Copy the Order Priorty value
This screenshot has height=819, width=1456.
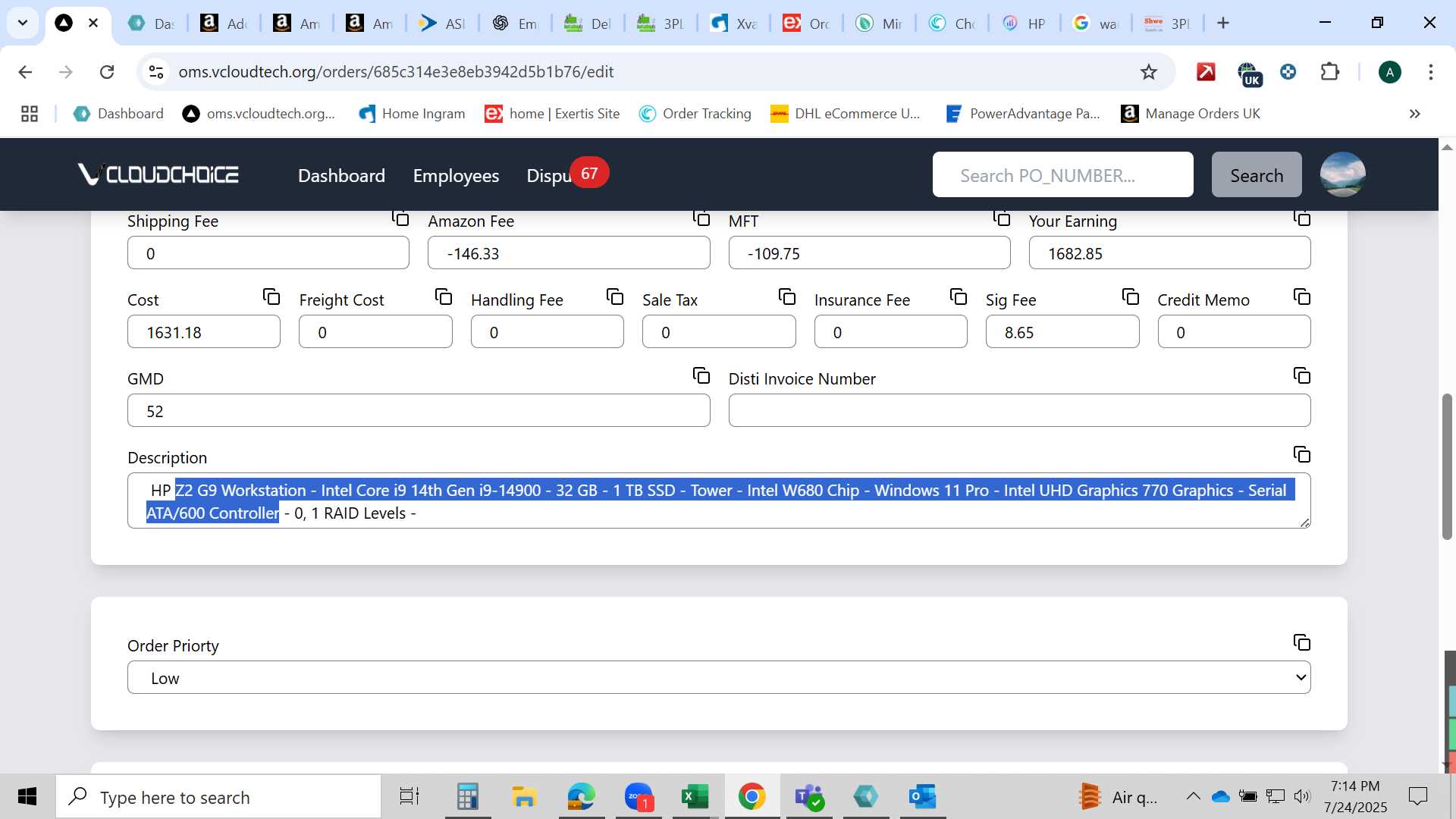(x=1302, y=642)
